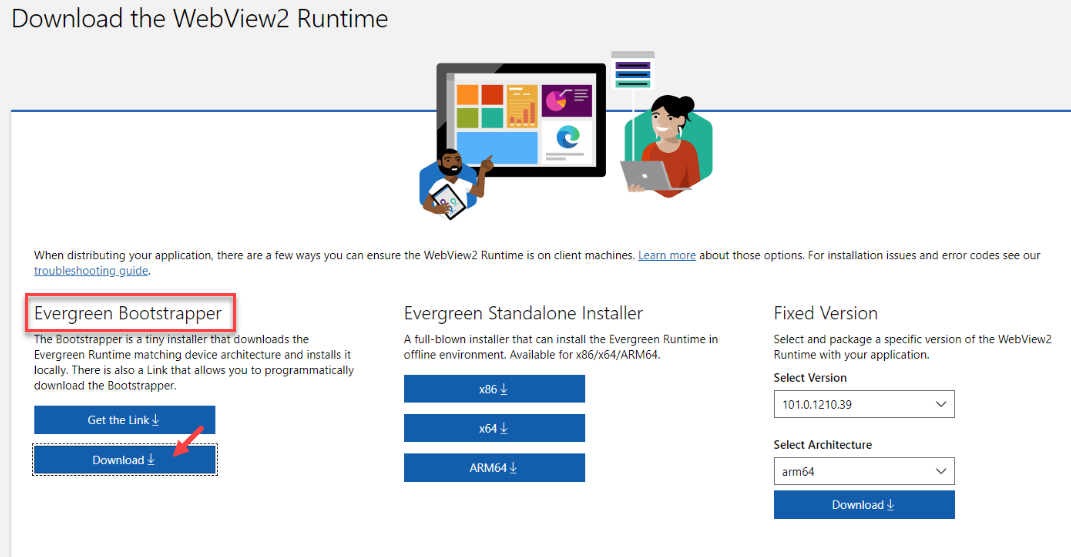This screenshot has height=557, width=1071.
Task: Download the ARM64 standalone installer
Action: pos(494,467)
